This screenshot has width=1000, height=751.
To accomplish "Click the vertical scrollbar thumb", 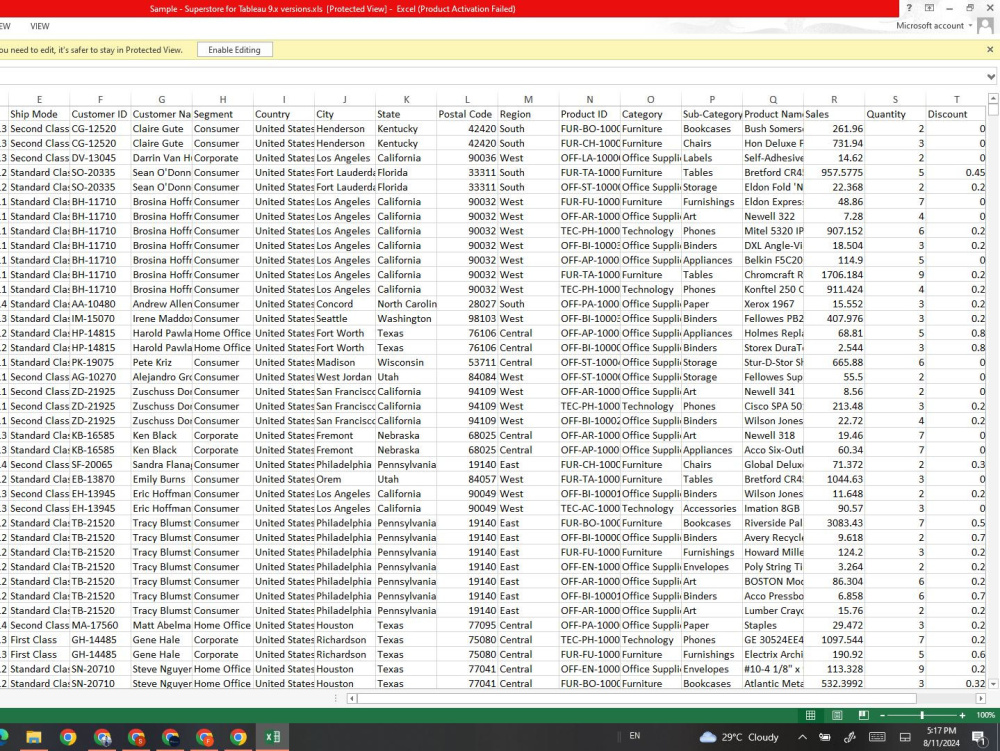I will [993, 110].
